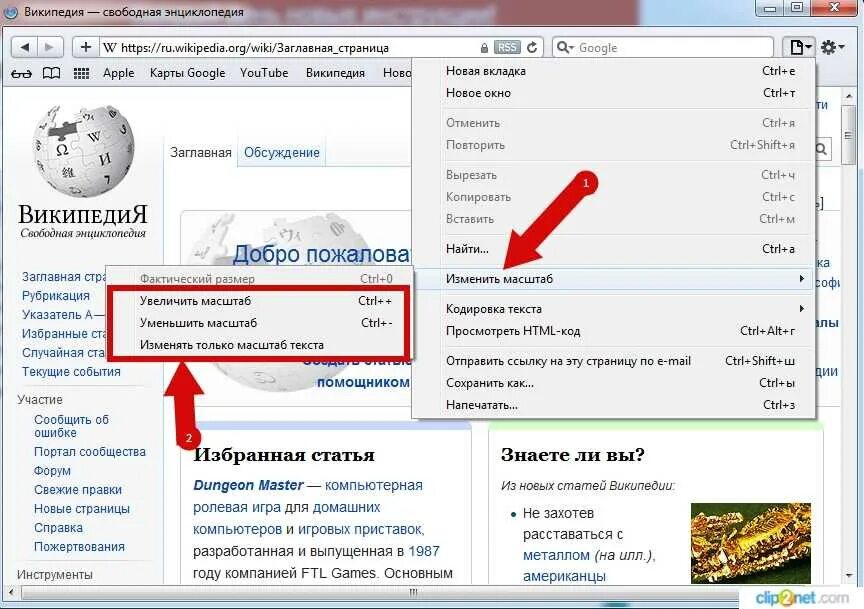Select Фактический размер in submenu

pos(259,279)
